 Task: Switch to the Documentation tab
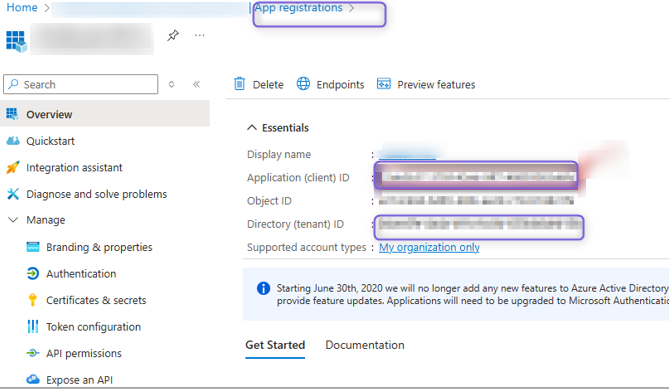tap(365, 345)
